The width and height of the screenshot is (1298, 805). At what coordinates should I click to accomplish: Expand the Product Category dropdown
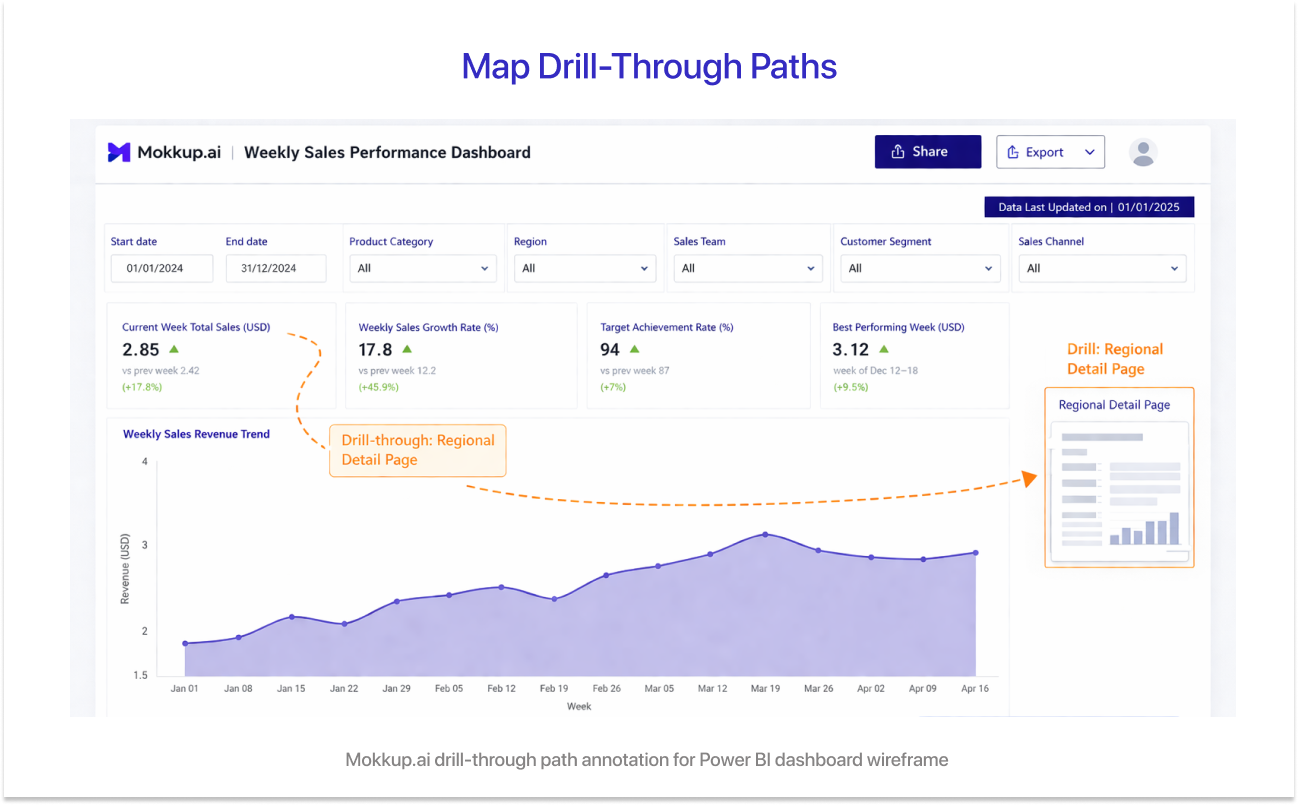coord(423,268)
